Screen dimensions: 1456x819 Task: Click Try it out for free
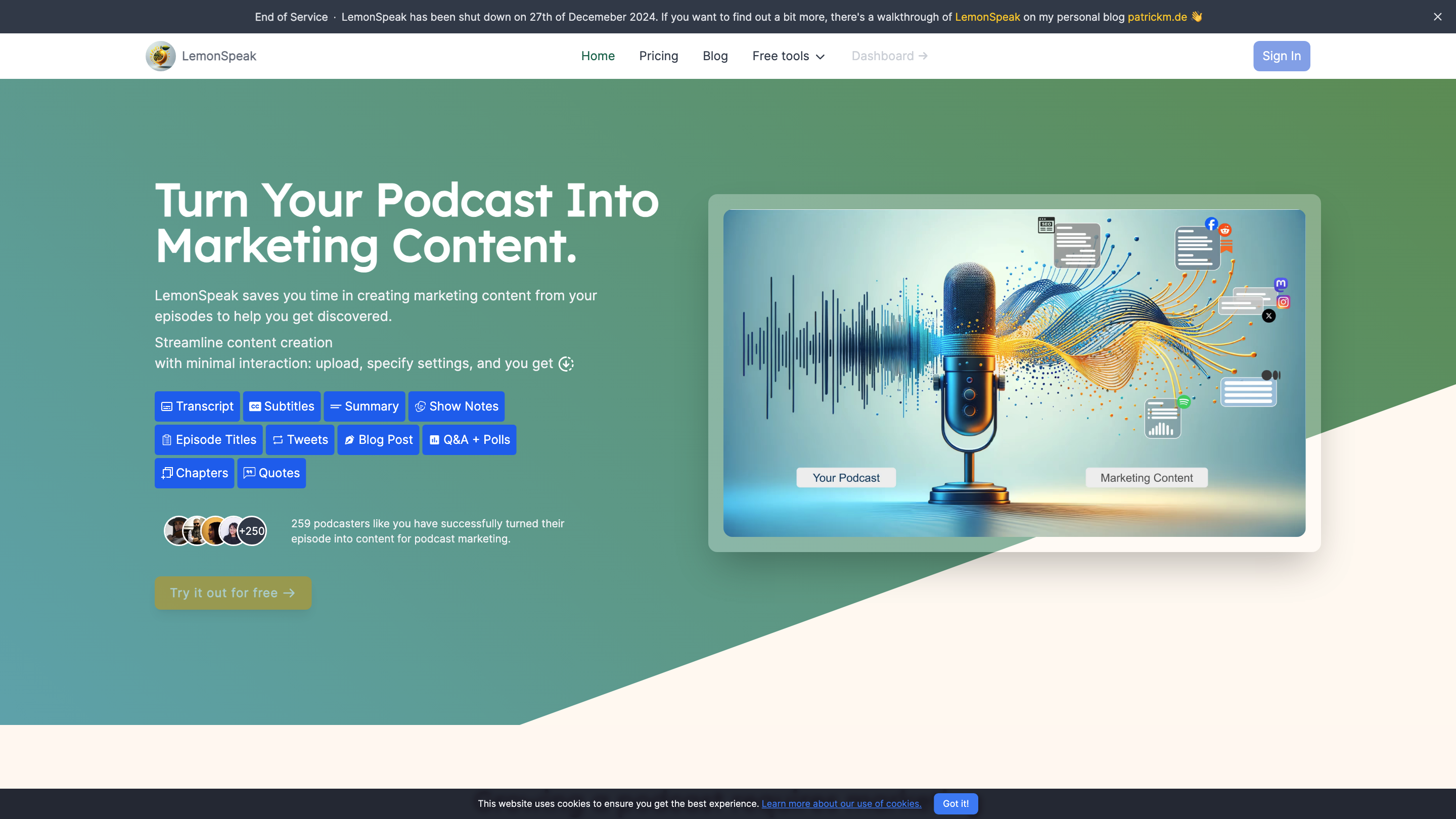[x=233, y=593]
